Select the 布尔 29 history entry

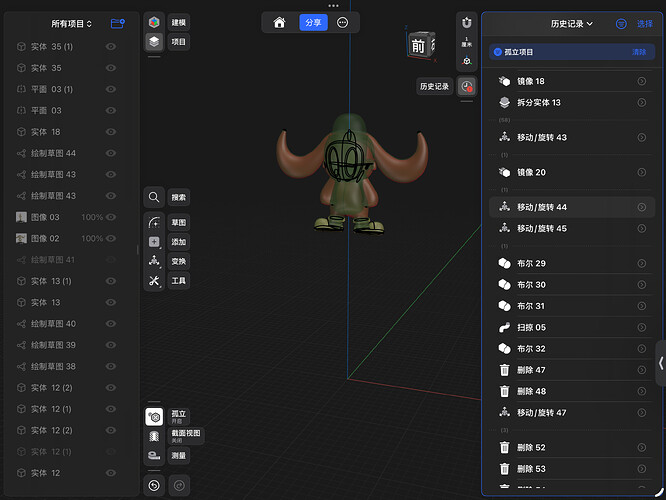click(x=531, y=263)
